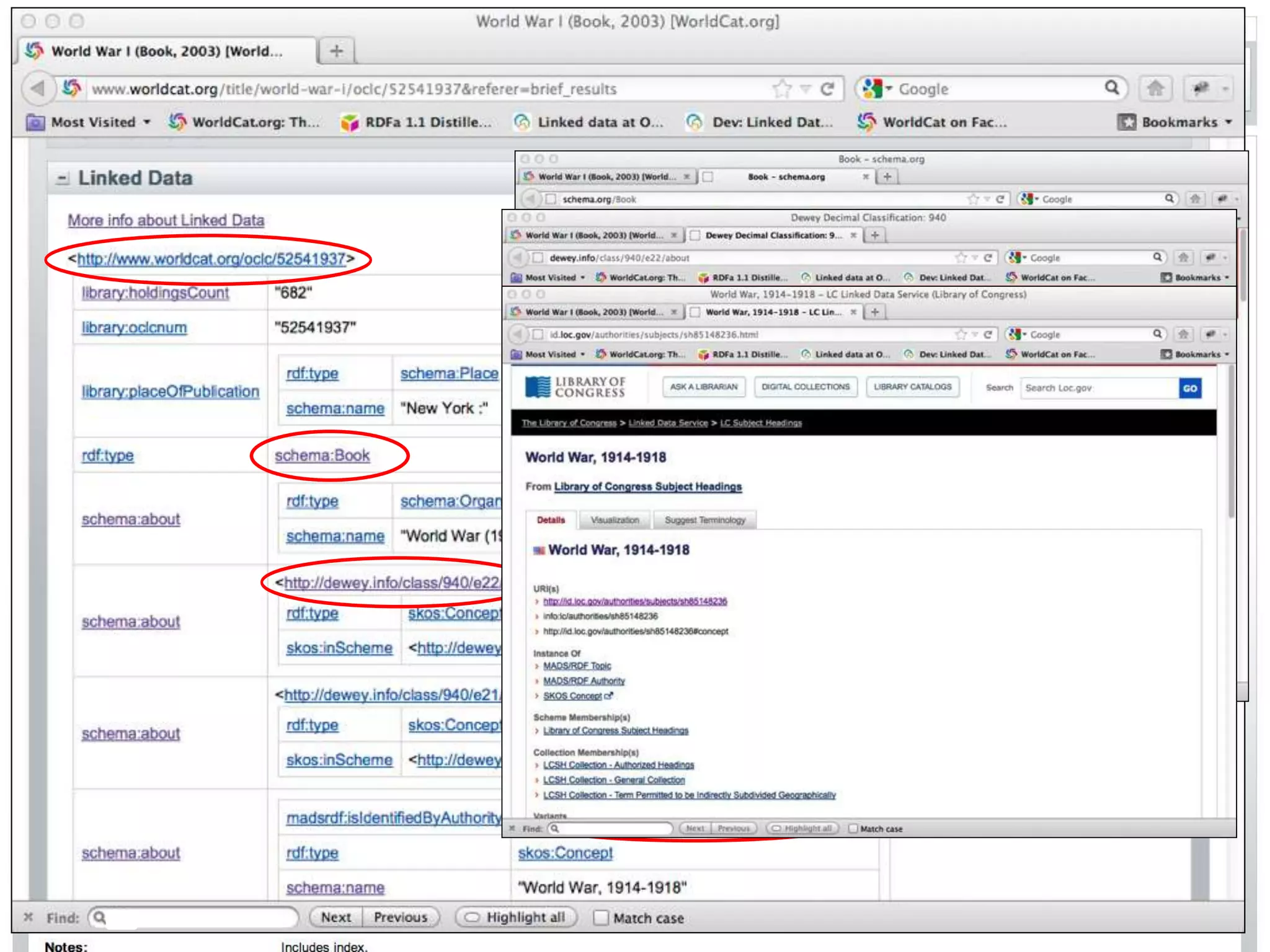Click the Bookmarks star icon in bookmarks bar
This screenshot has height=952, width=1270.
[x=1126, y=122]
